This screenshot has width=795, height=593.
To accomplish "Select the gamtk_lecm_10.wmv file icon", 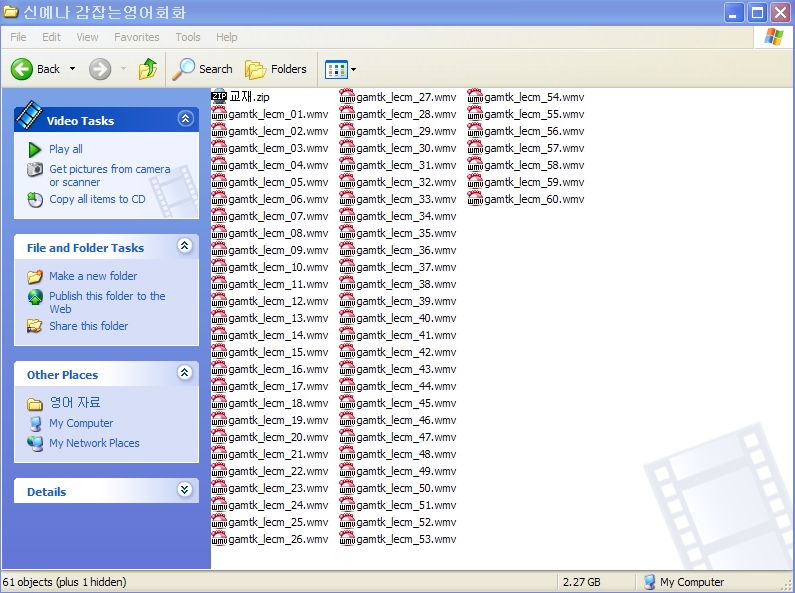I will coord(219,267).
